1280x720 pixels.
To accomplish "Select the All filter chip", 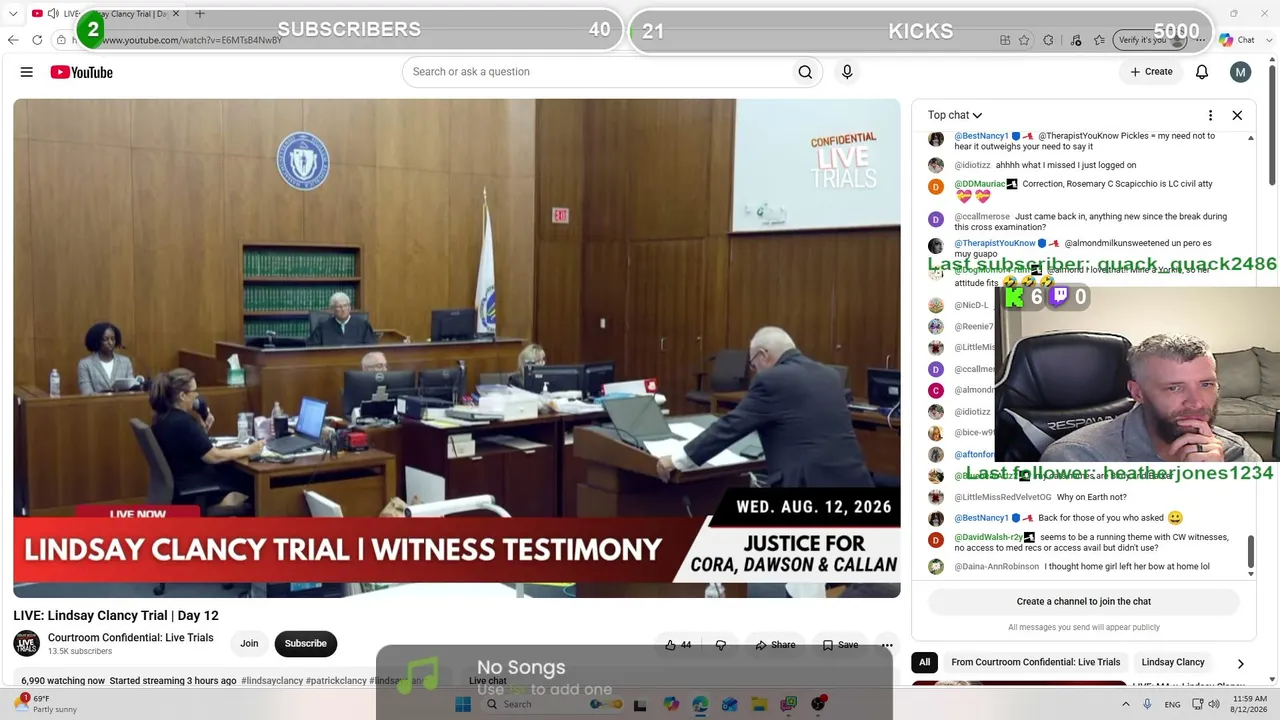I will 924,662.
